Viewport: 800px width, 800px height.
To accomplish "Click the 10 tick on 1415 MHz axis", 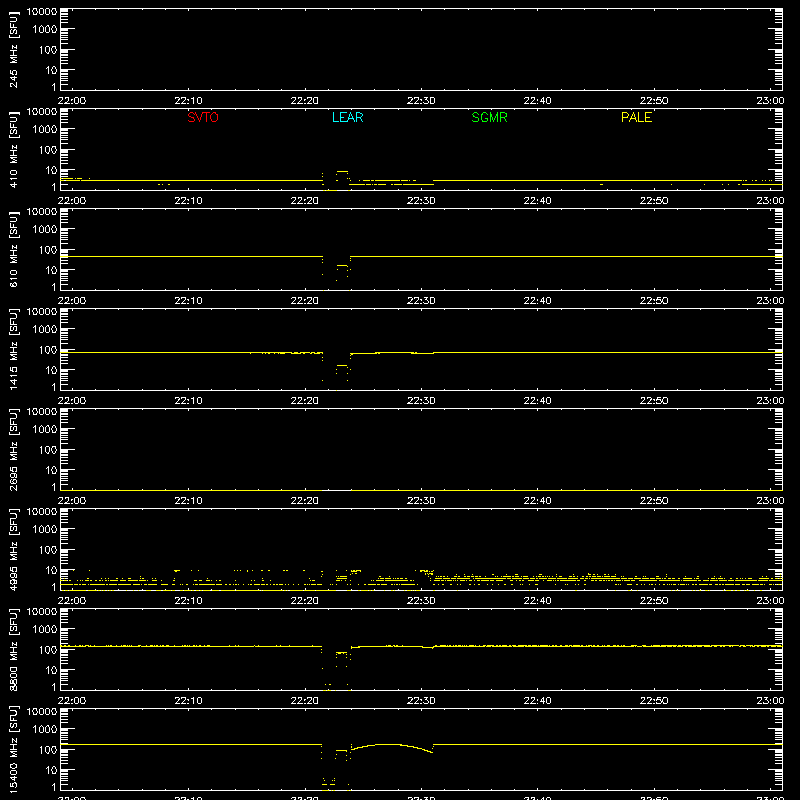I will (51, 370).
